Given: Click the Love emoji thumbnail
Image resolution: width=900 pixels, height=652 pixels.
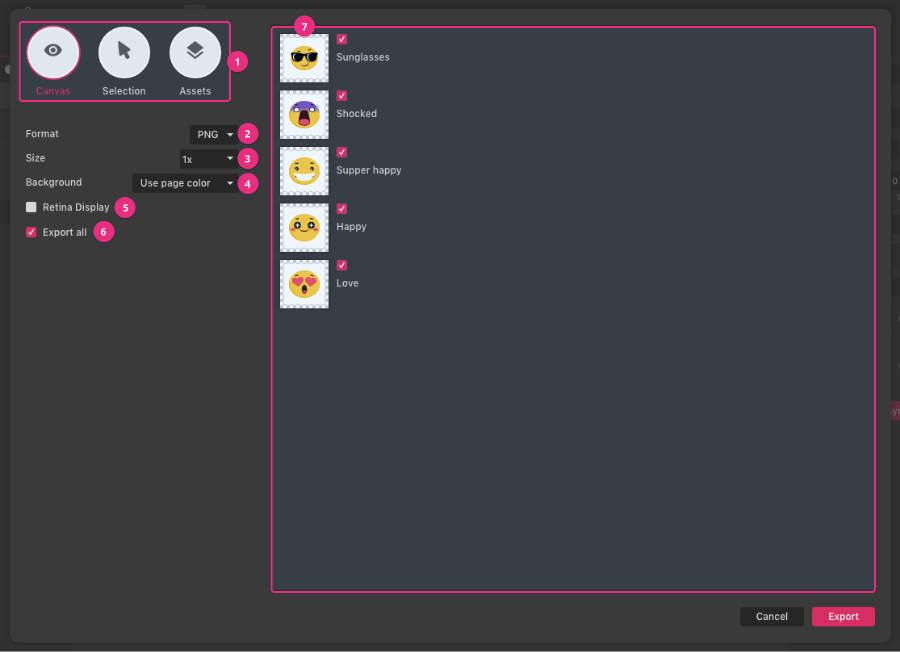Looking at the screenshot, I should [x=304, y=284].
